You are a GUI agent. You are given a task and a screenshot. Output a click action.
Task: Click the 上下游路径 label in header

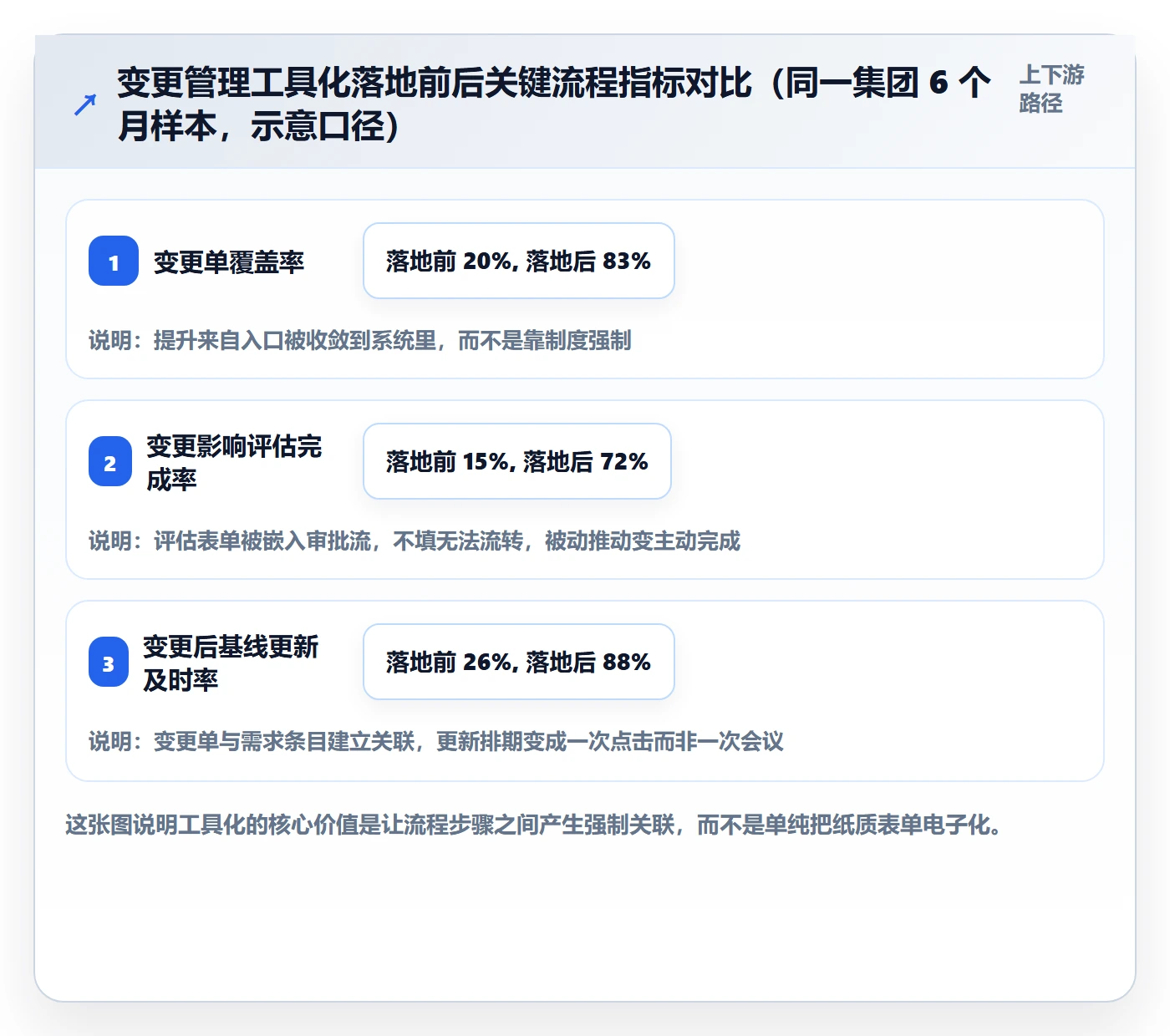pos(1051,89)
